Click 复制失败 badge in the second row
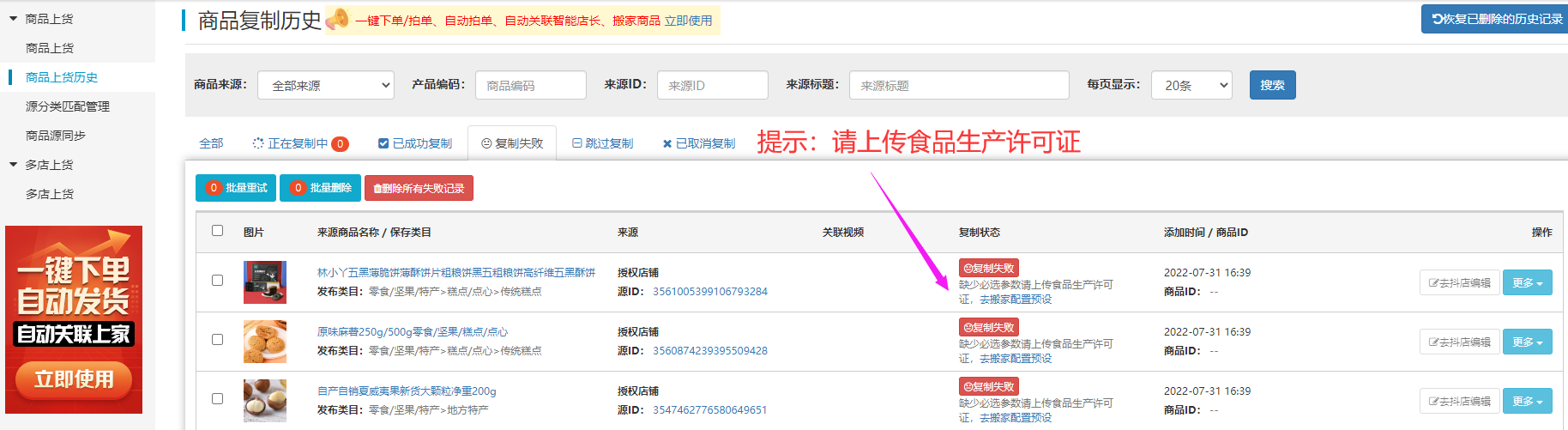The width and height of the screenshot is (1568, 430). [x=988, y=327]
